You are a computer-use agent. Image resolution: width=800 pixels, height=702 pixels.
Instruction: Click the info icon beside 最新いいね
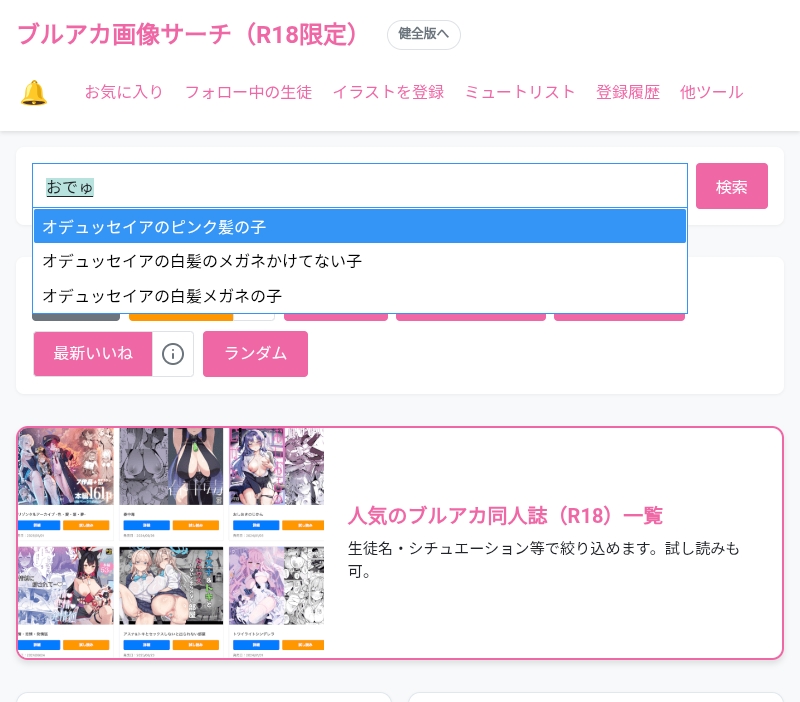[x=173, y=354]
